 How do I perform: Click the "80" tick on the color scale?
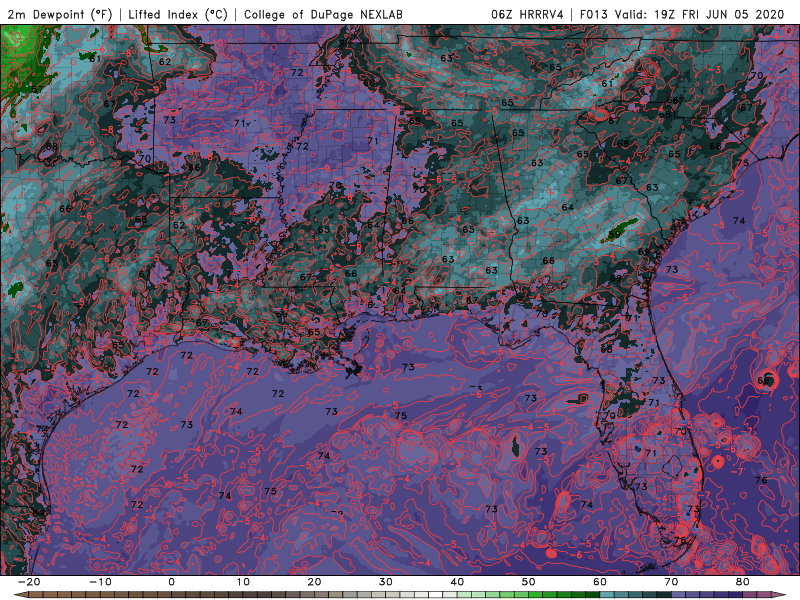[x=743, y=582]
